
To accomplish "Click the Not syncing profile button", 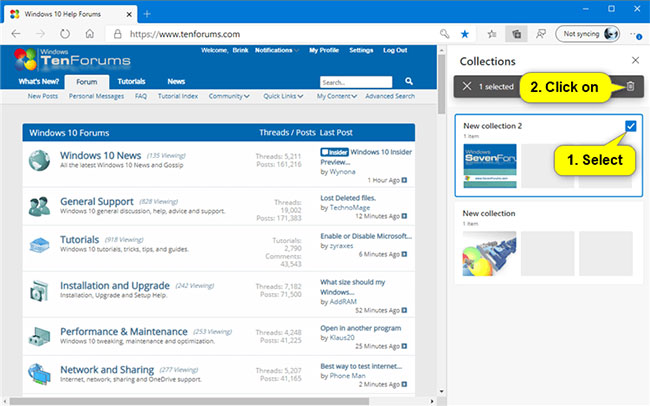I will 588,34.
